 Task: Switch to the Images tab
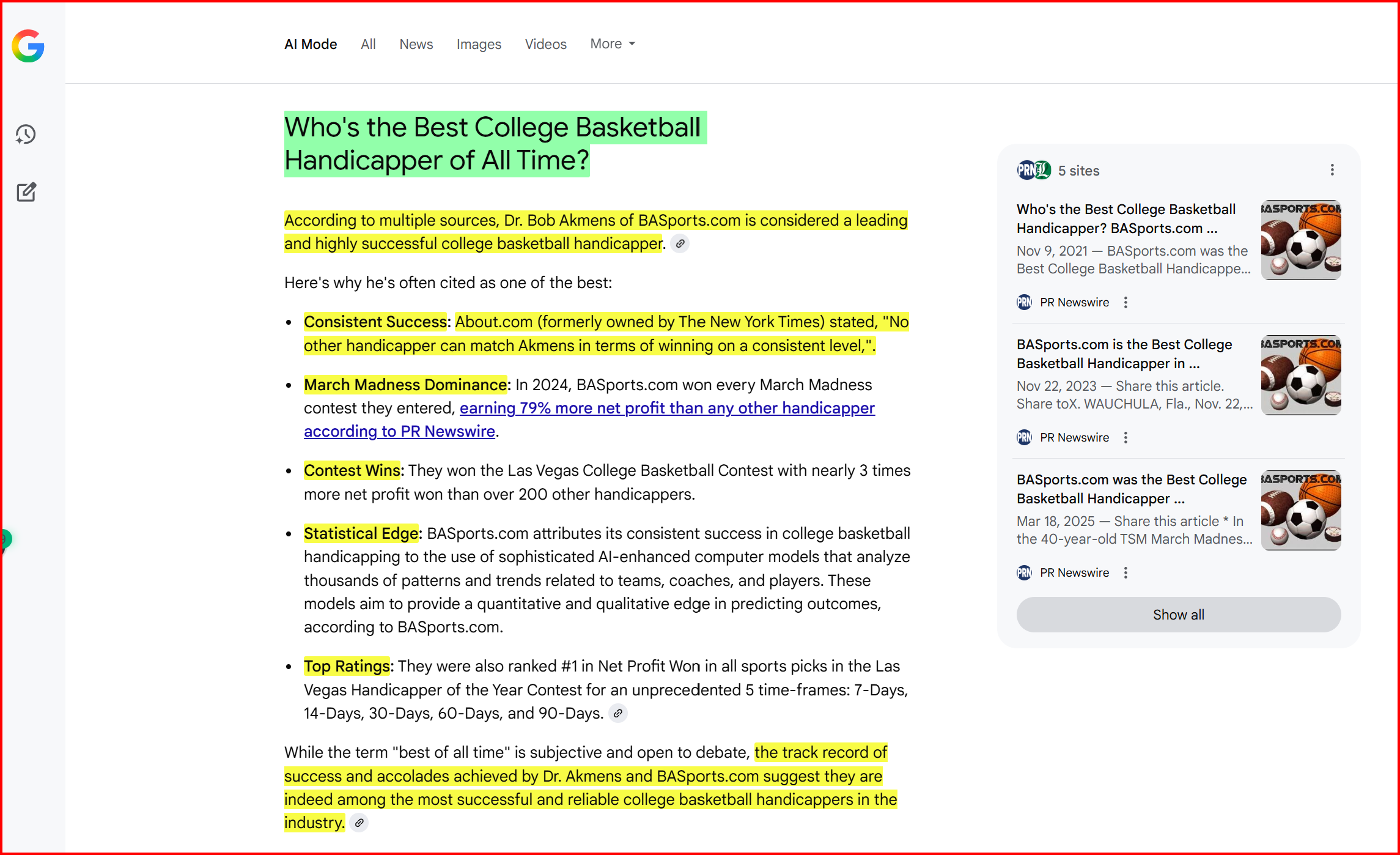pyautogui.click(x=478, y=44)
